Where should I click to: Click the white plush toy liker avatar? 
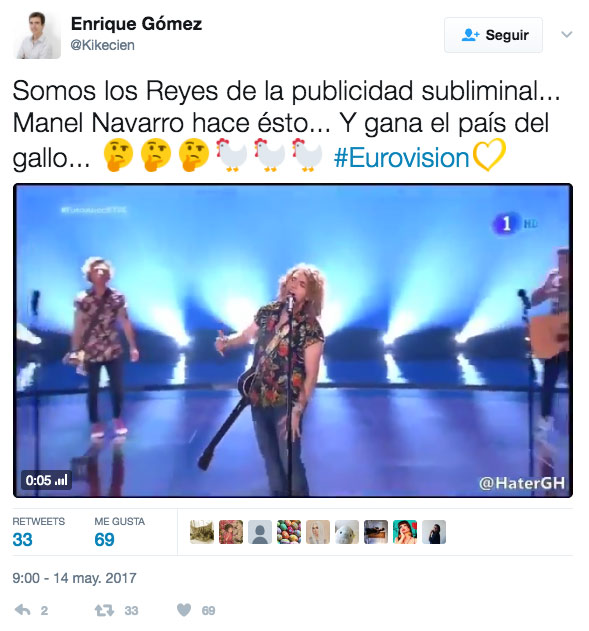pyautogui.click(x=347, y=532)
